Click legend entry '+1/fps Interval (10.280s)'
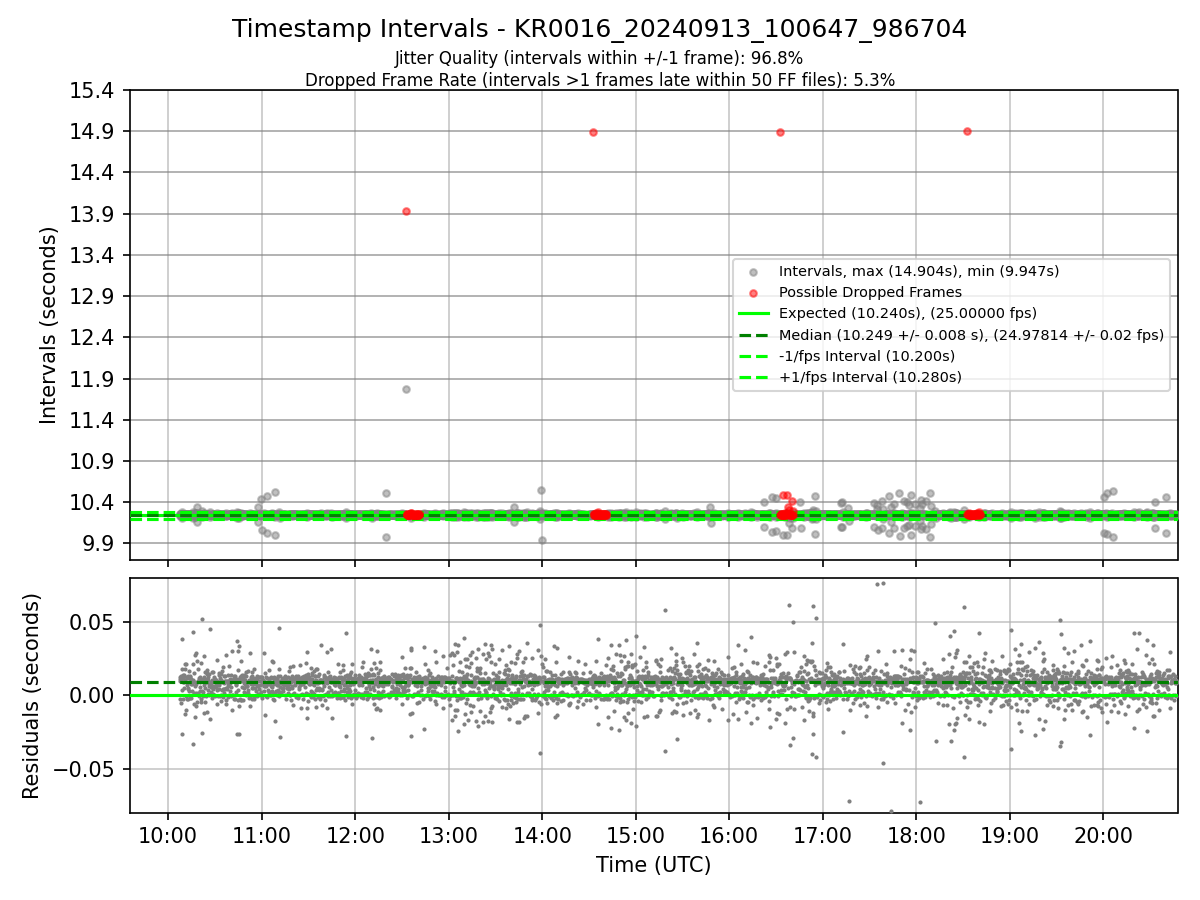 click(870, 377)
